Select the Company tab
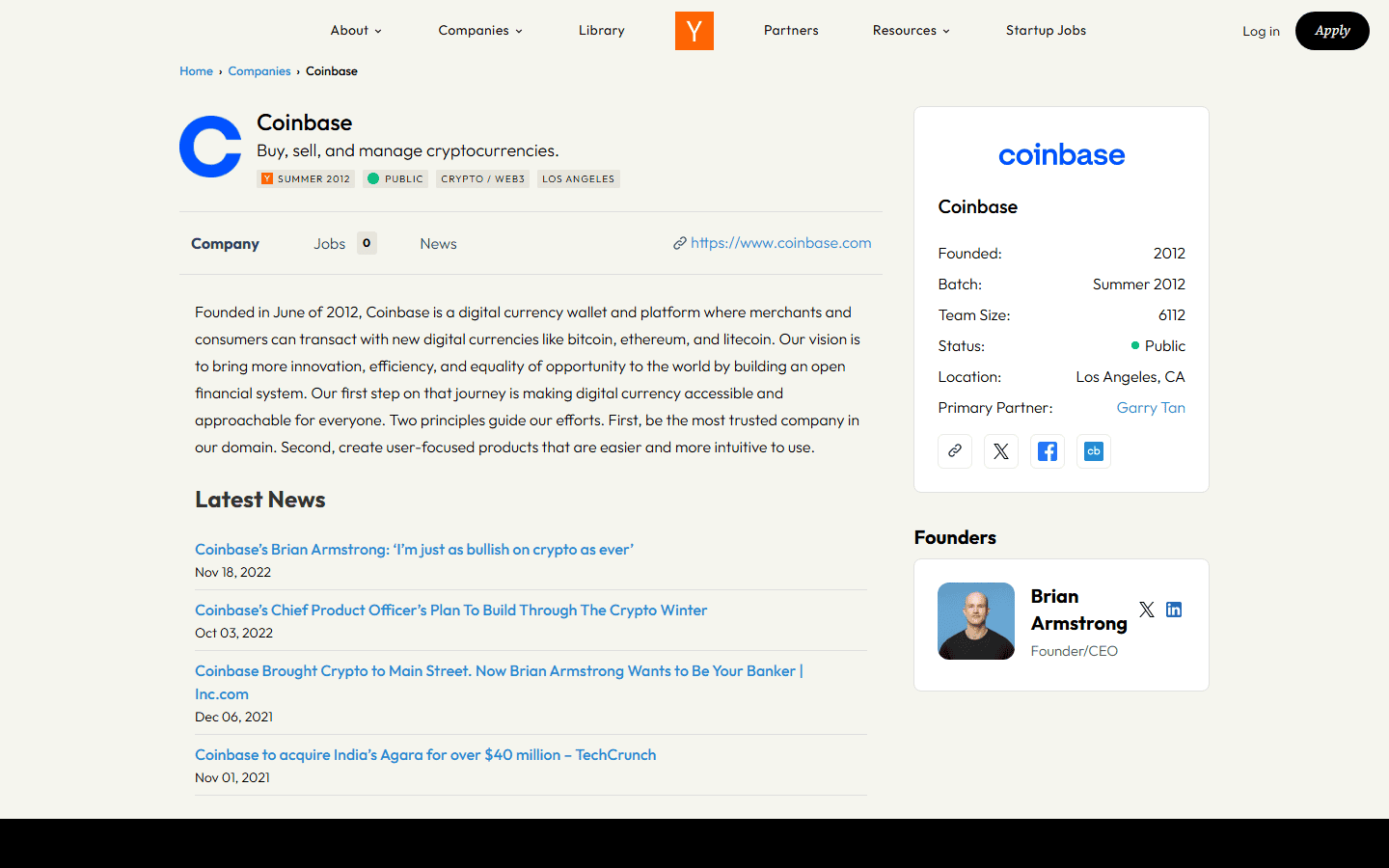 pos(225,244)
